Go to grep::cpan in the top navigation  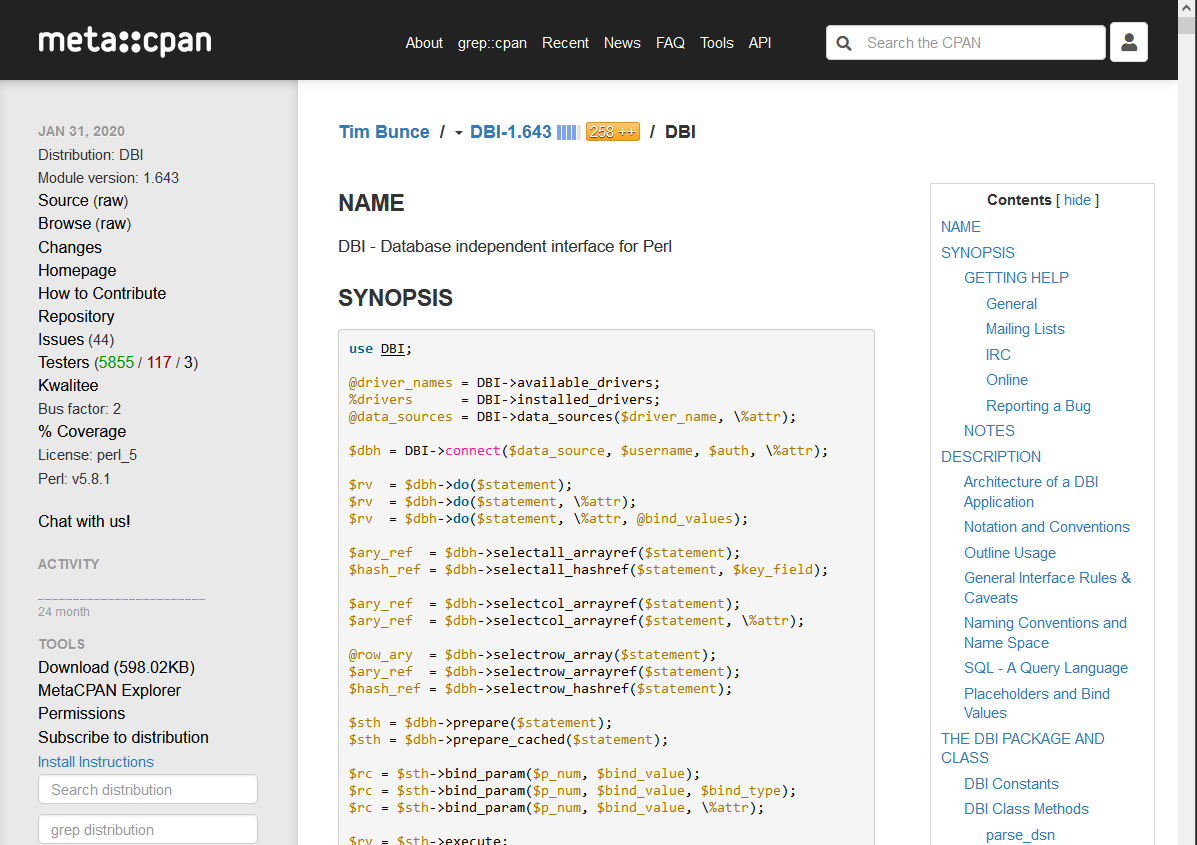click(492, 43)
